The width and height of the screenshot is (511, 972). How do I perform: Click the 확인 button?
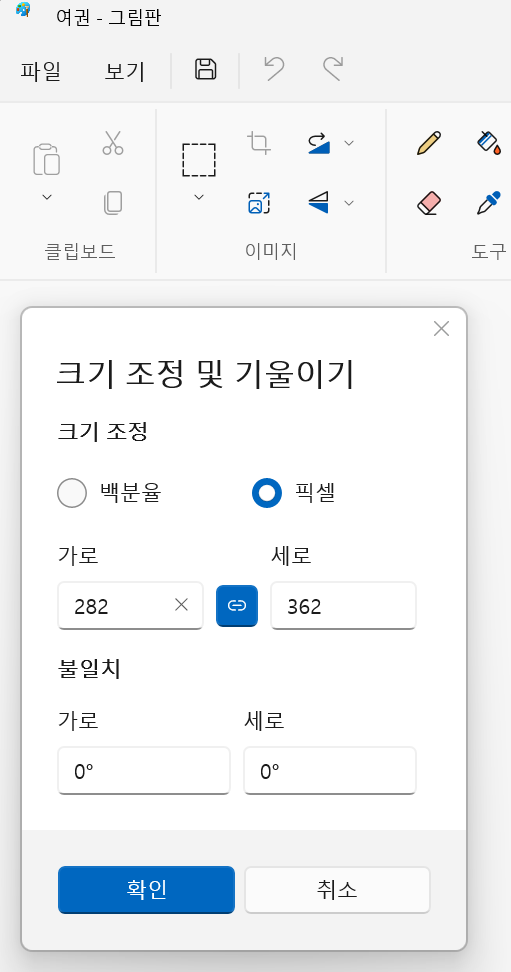(x=146, y=890)
